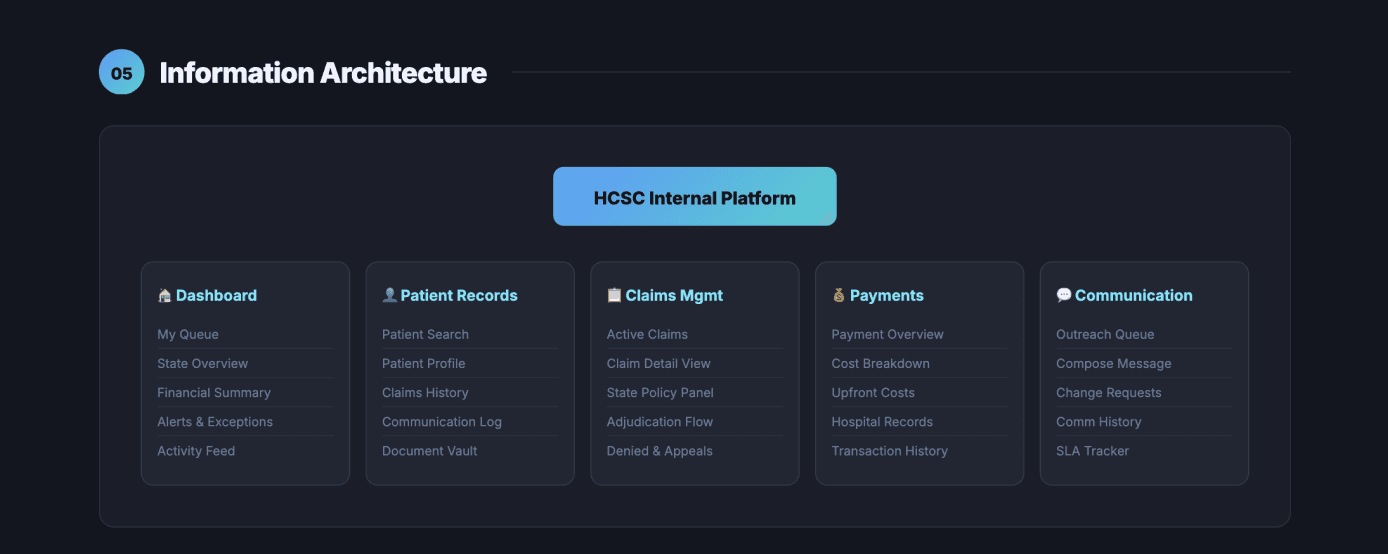Select the Patient Records heading
This screenshot has height=554, width=1388.
459,296
